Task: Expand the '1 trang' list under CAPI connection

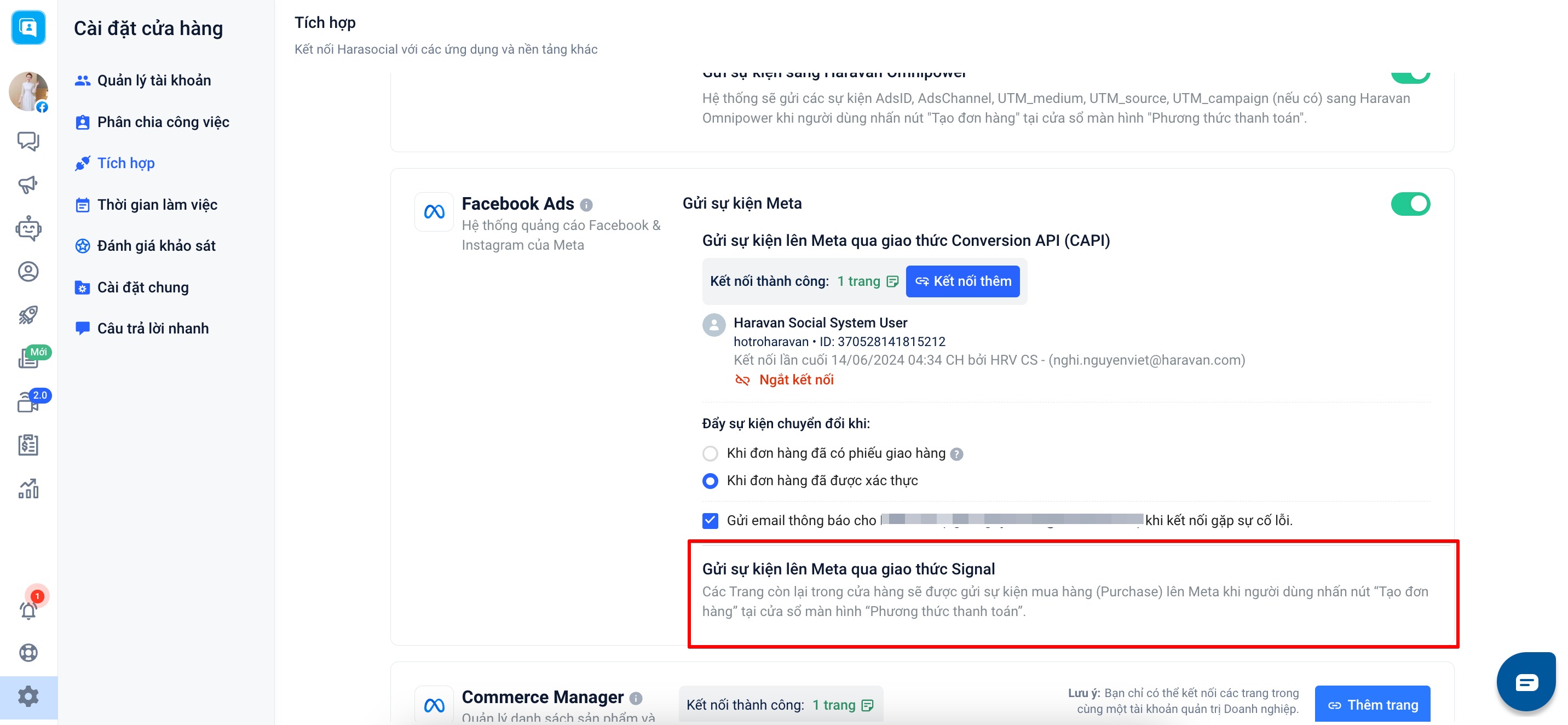Action: [x=867, y=281]
